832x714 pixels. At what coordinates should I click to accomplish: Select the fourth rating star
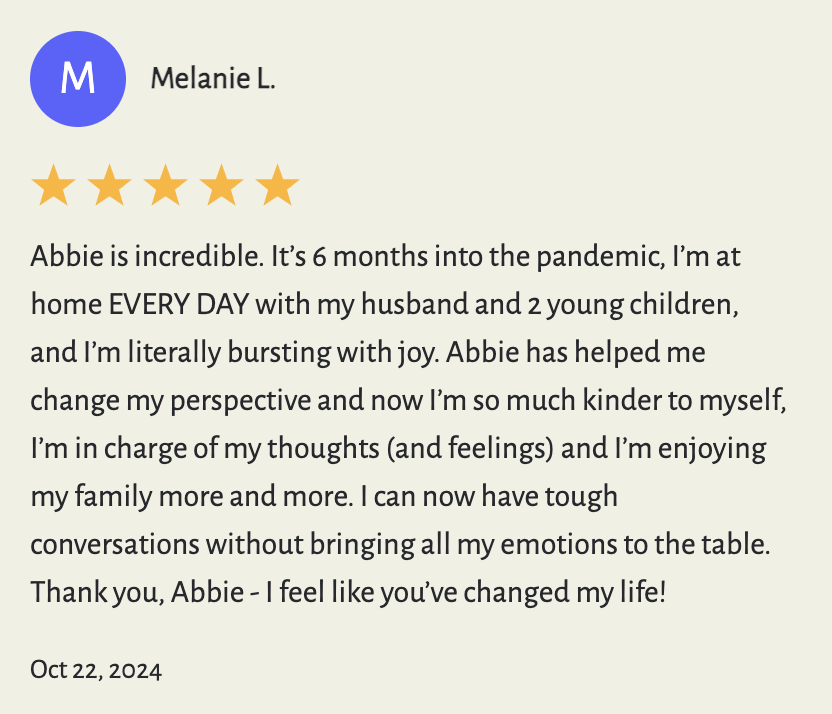(x=221, y=187)
